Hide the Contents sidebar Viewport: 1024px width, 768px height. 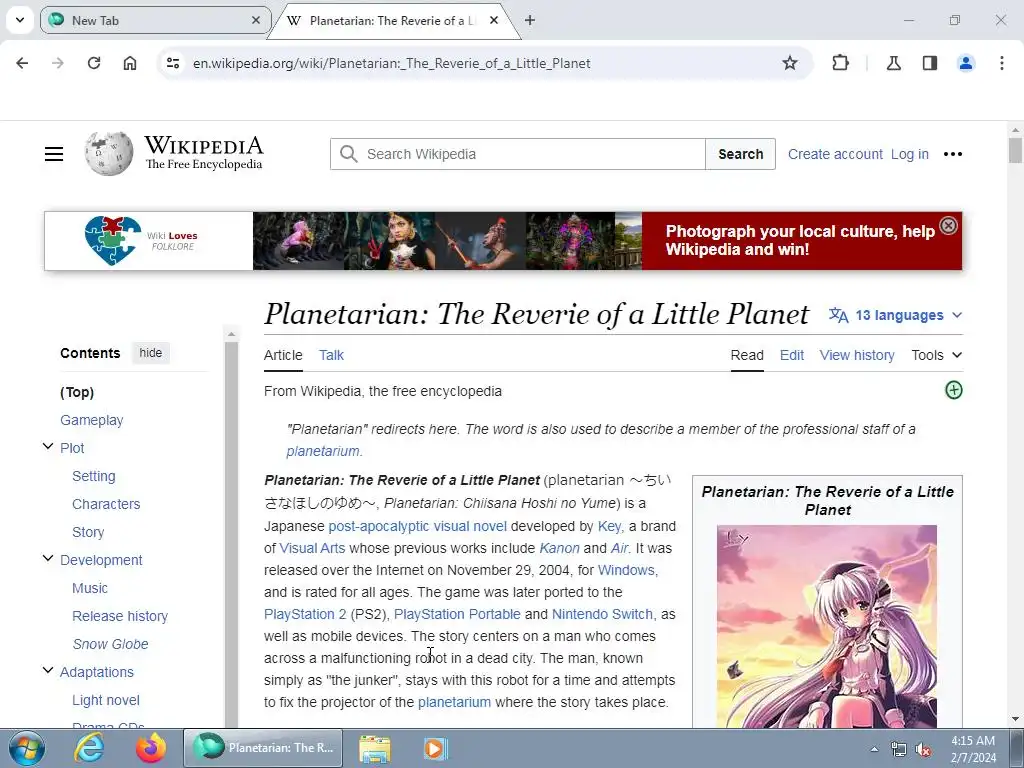coord(151,353)
